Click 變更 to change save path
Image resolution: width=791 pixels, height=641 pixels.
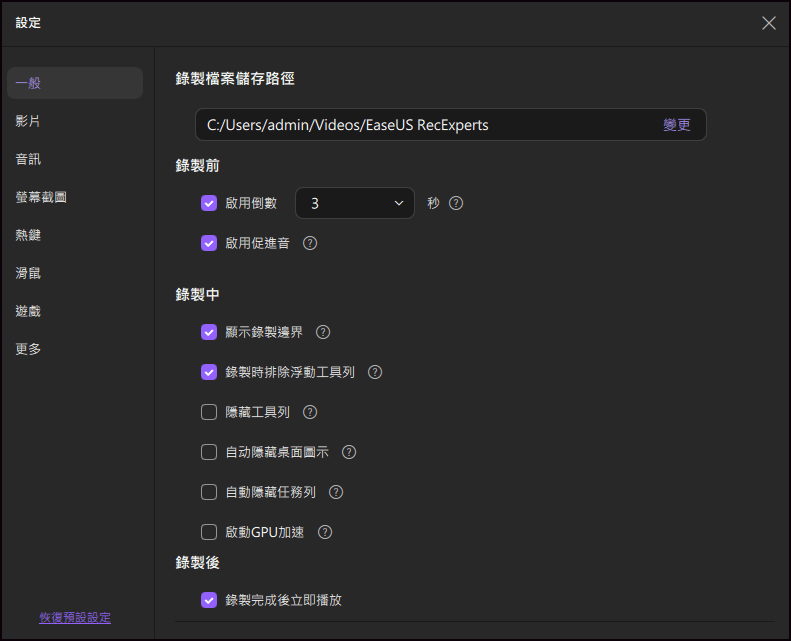[x=676, y=125]
